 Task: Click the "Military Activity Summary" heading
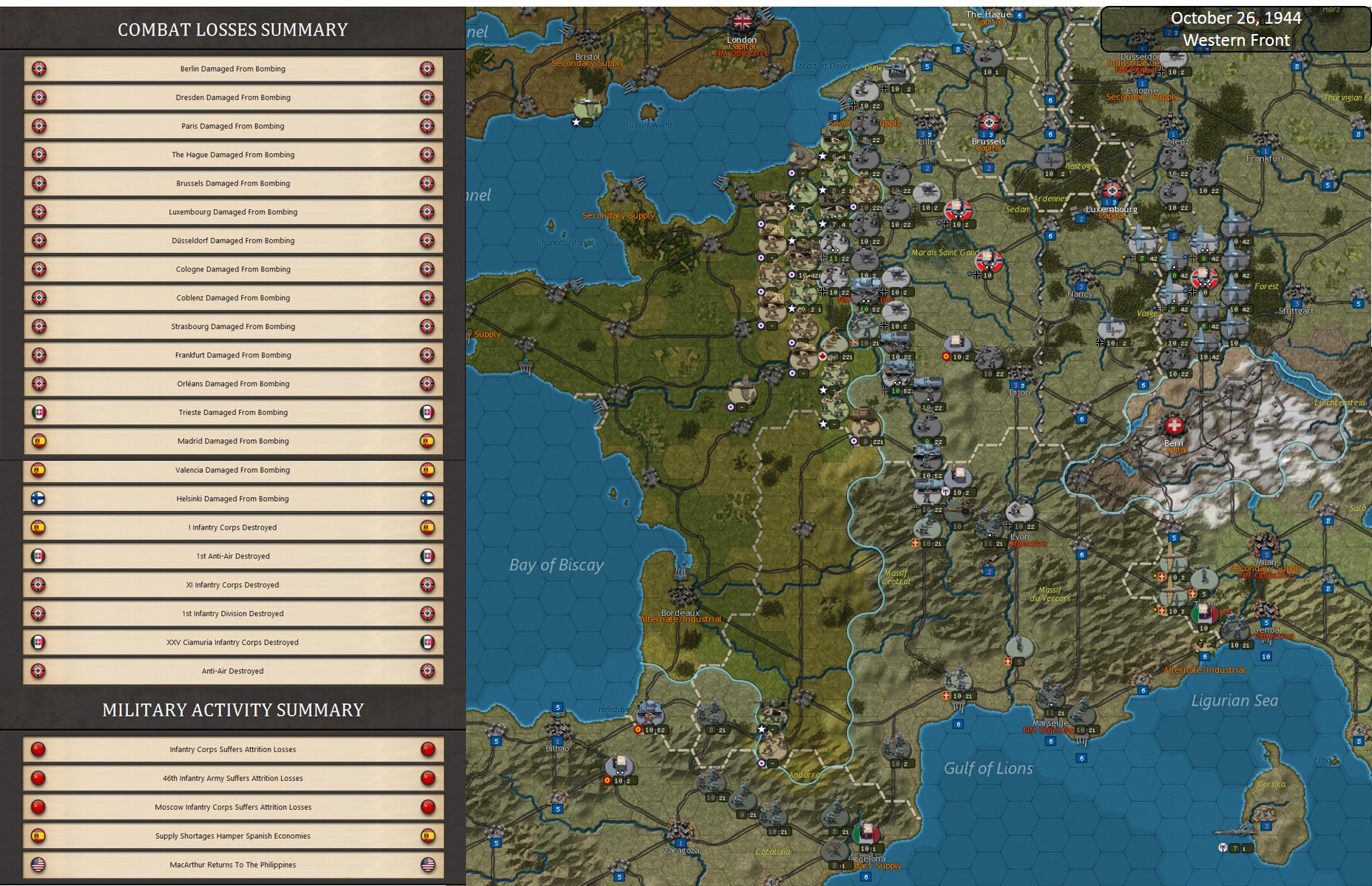[233, 710]
